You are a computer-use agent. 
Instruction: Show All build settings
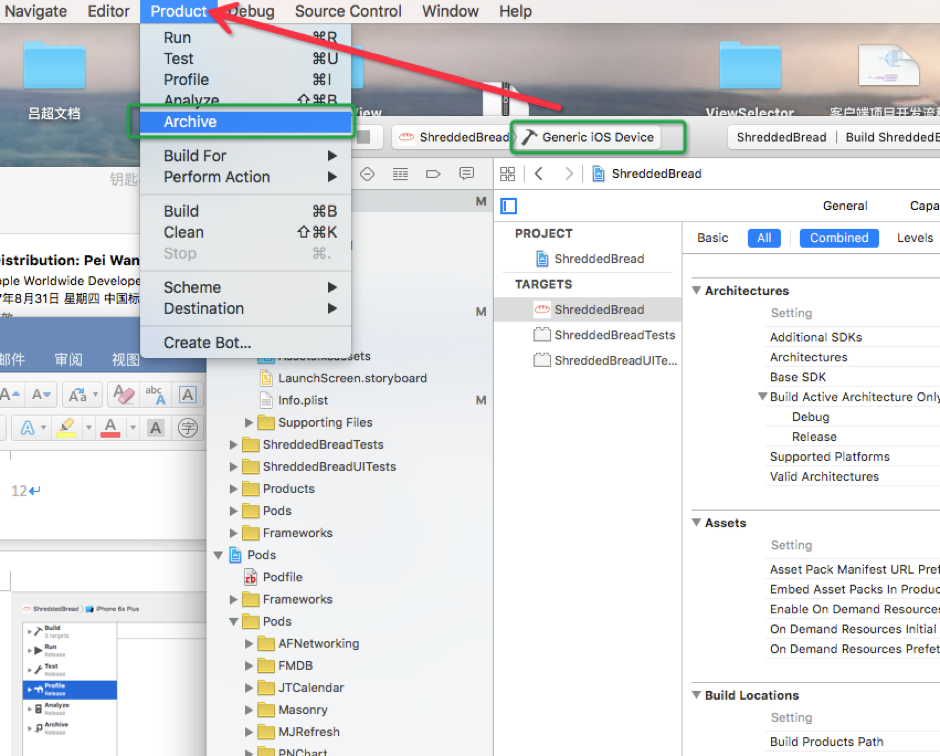tap(764, 238)
